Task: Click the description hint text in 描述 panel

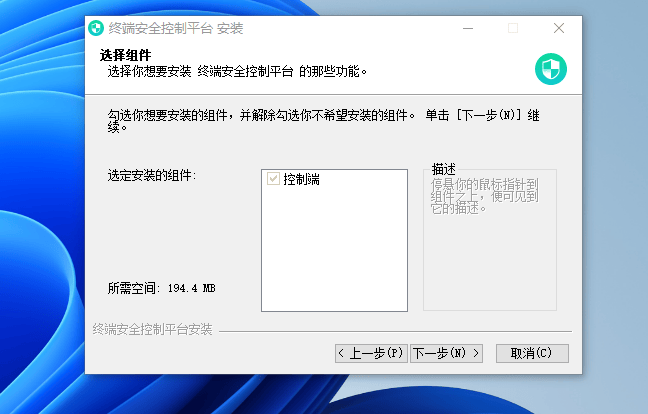Action: tap(484, 196)
